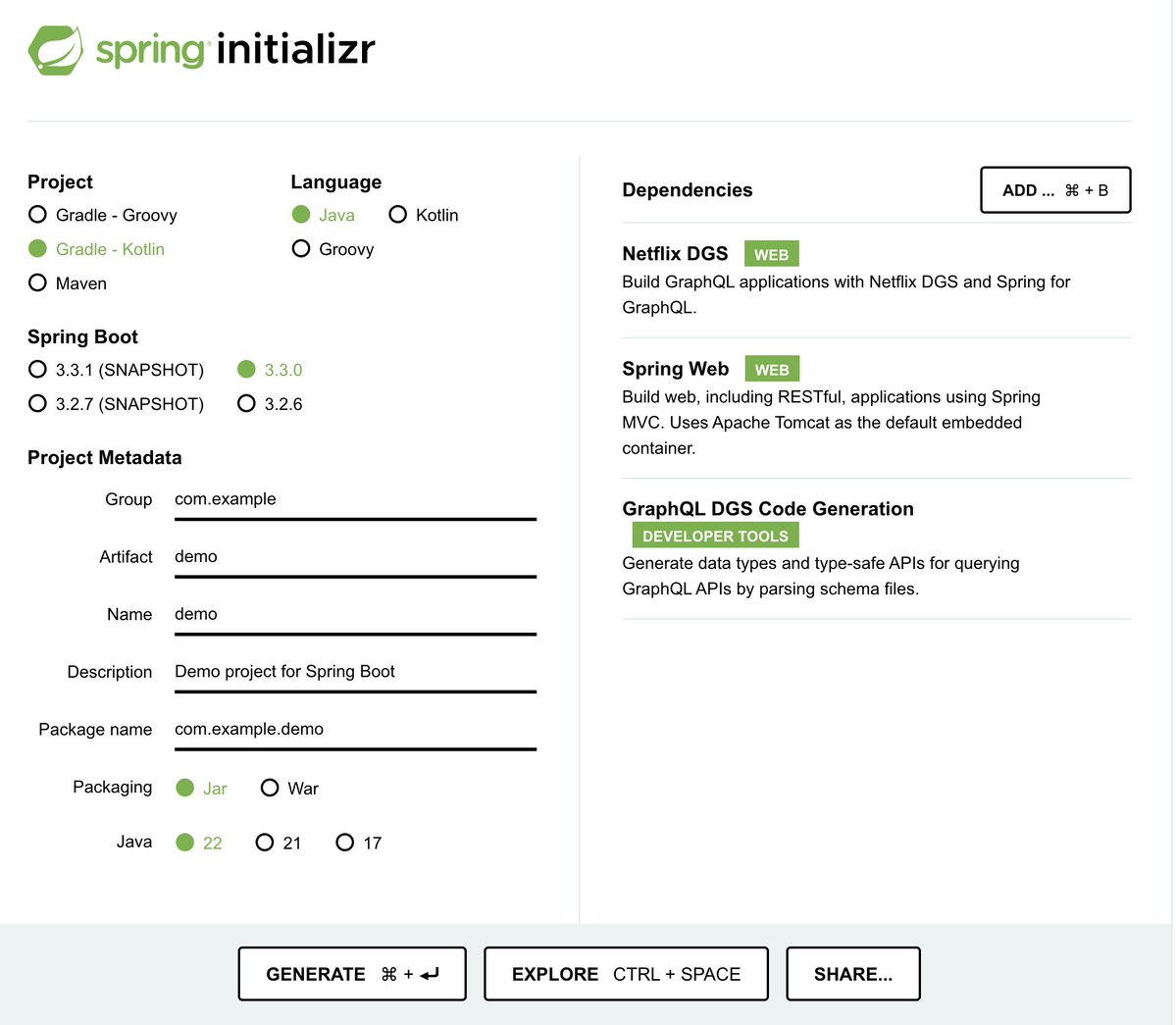The height and width of the screenshot is (1025, 1176).
Task: Click the Netflix DGS description text
Action: (846, 294)
